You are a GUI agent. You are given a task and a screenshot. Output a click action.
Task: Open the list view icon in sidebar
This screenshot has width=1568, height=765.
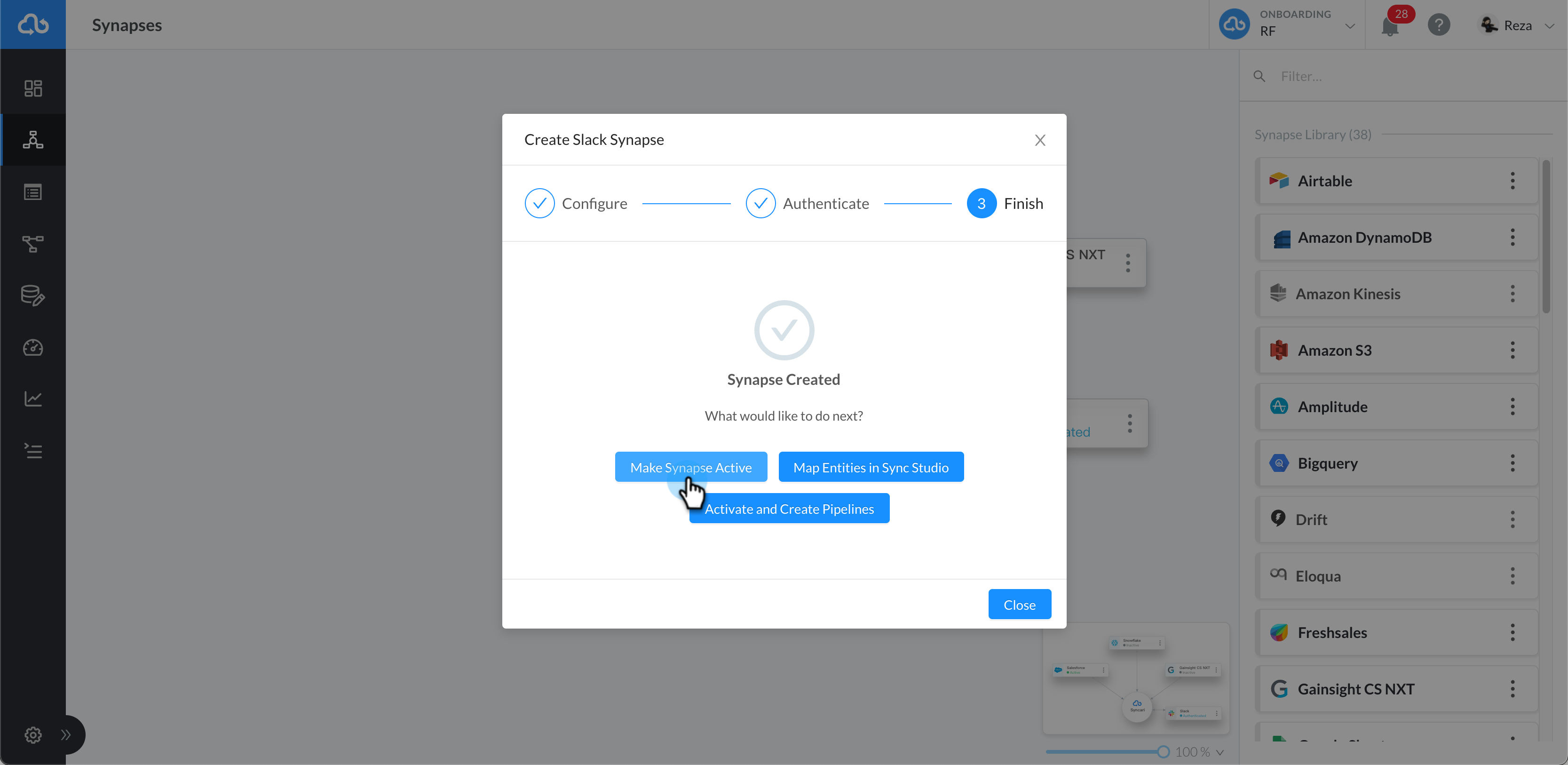33,192
